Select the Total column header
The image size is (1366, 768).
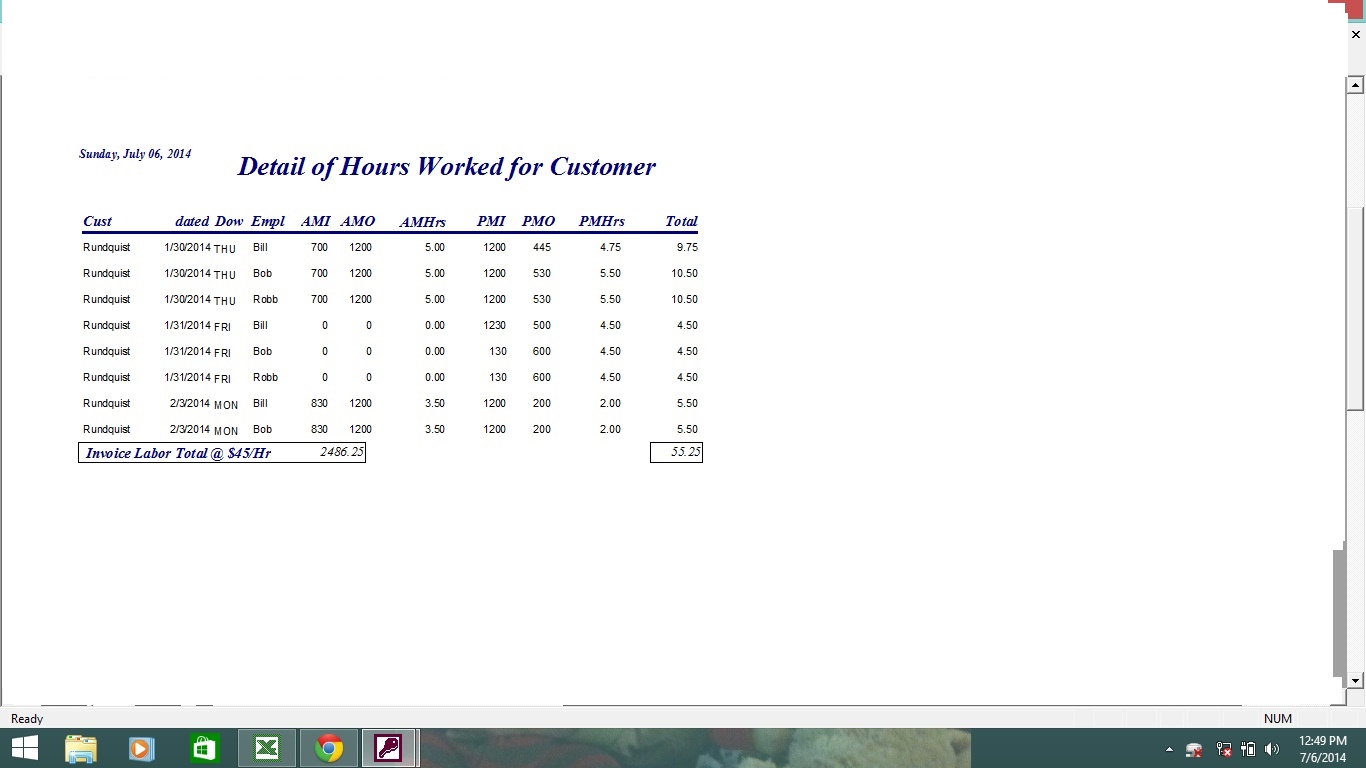tap(681, 221)
